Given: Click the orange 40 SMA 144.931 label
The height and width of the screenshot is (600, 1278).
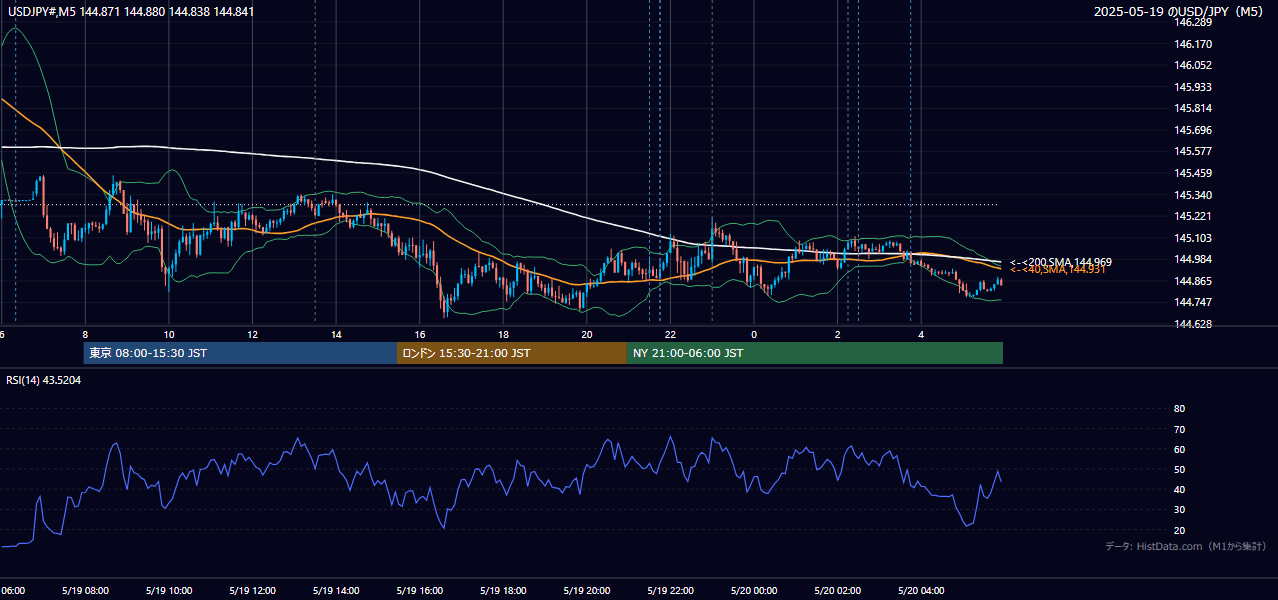Looking at the screenshot, I should click(1057, 270).
